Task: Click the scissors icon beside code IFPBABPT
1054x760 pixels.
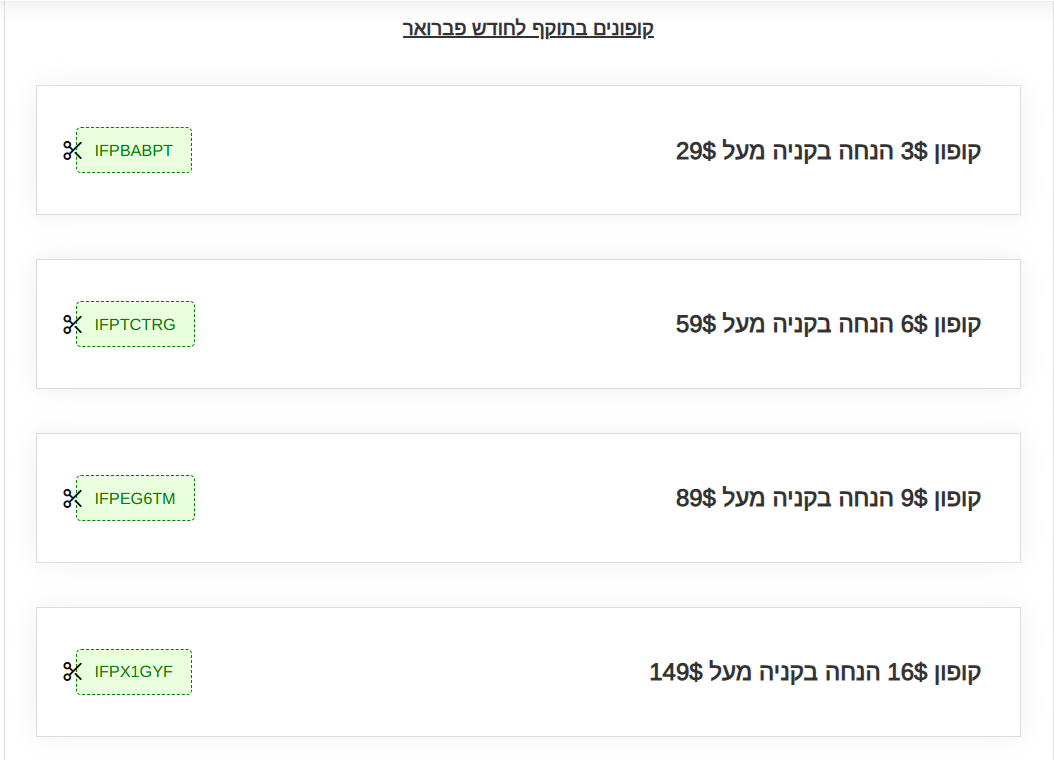Action: [71, 151]
